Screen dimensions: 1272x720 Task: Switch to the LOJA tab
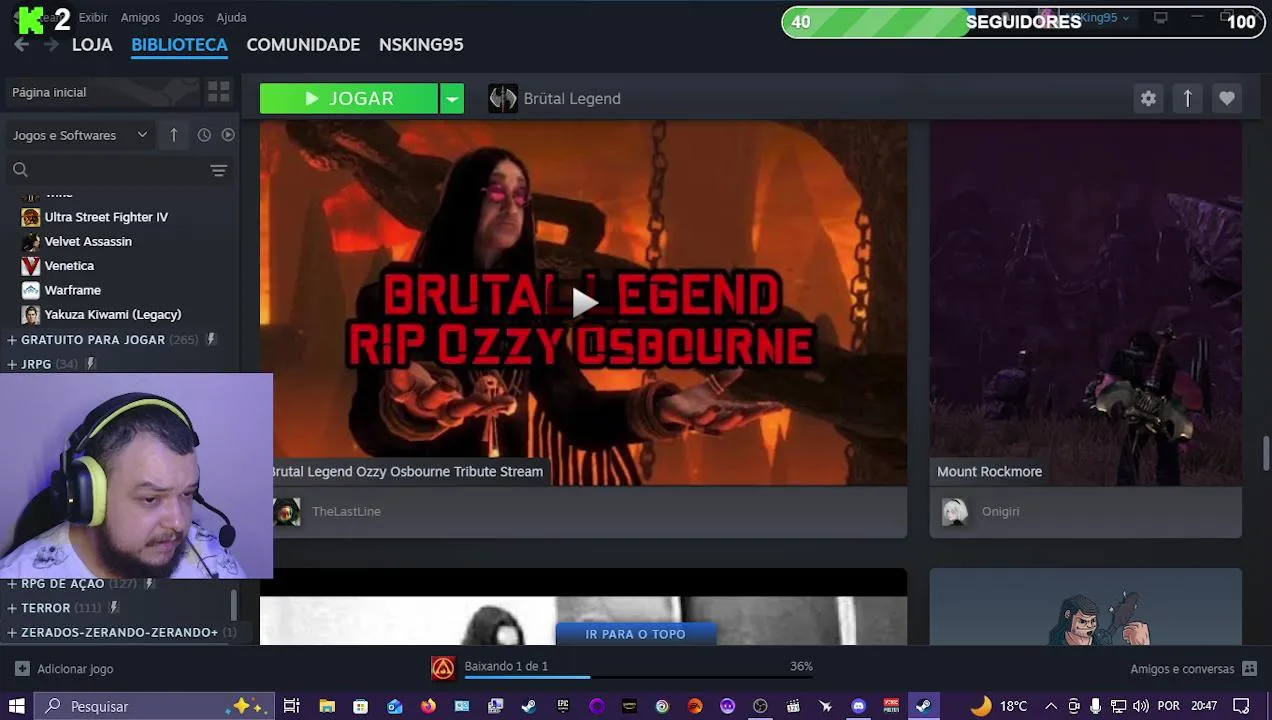pos(92,45)
